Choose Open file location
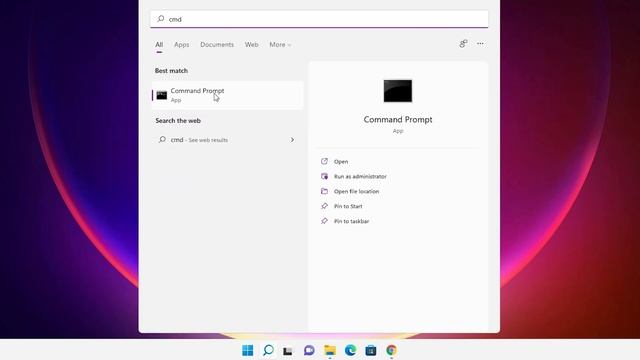The width and height of the screenshot is (640, 360). 356,191
